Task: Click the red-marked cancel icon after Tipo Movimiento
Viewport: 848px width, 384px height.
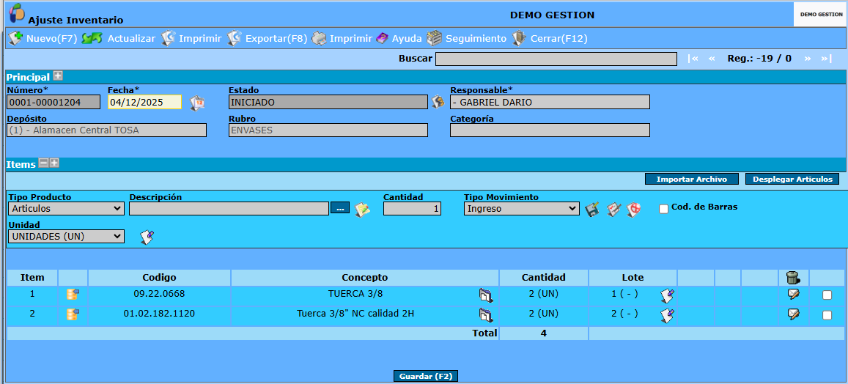Action: (634, 209)
